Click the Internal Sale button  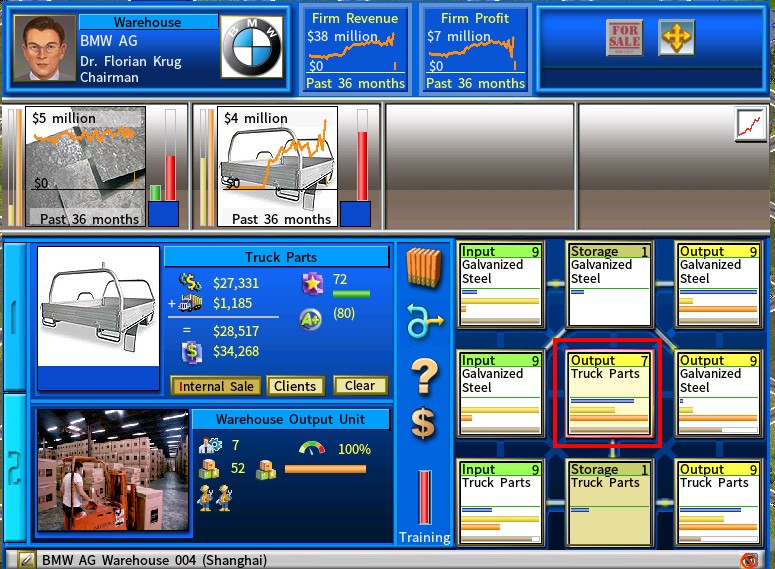coord(216,386)
